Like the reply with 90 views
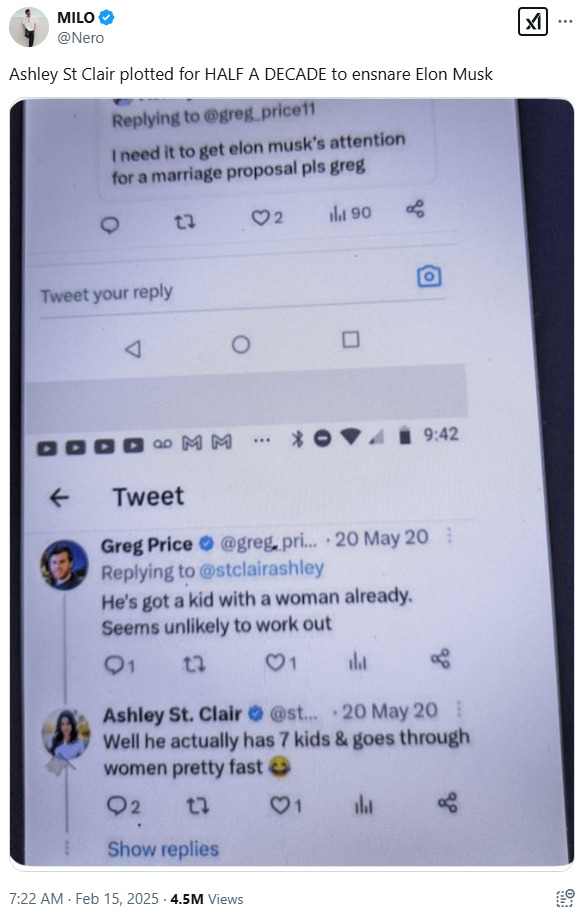 267,218
